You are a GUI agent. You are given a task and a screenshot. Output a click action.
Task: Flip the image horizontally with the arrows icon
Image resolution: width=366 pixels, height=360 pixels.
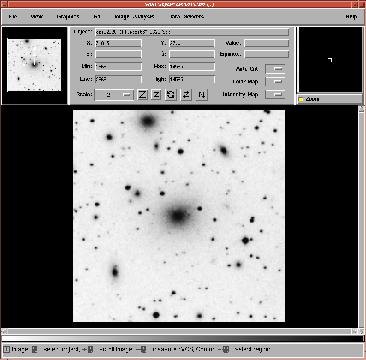click(186, 95)
